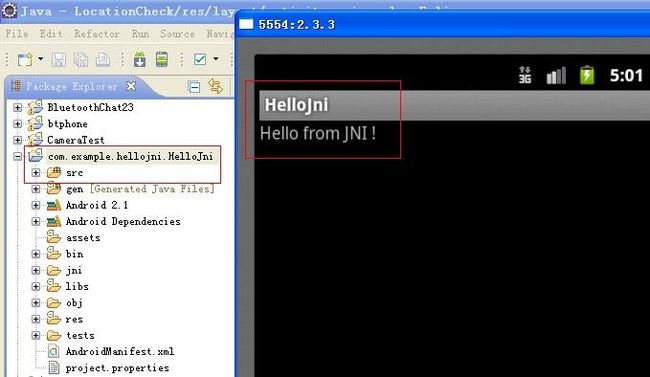Image resolution: width=650 pixels, height=377 pixels.
Task: Open the Run menu
Action: pyautogui.click(x=141, y=34)
